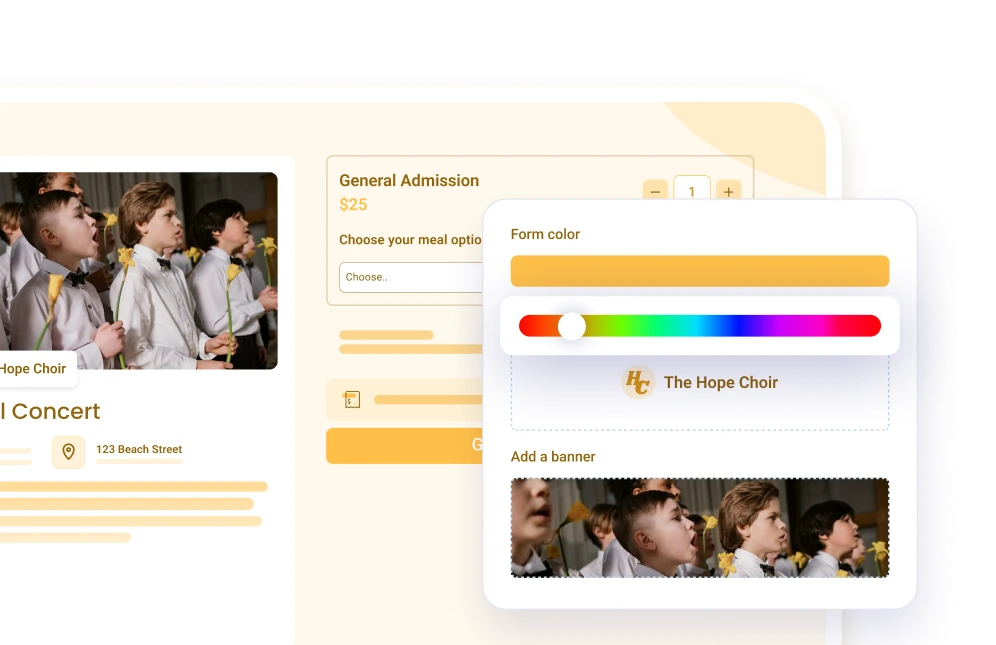996x645 pixels.
Task: Click the ticket quantity field showing 1
Action: click(x=692, y=188)
